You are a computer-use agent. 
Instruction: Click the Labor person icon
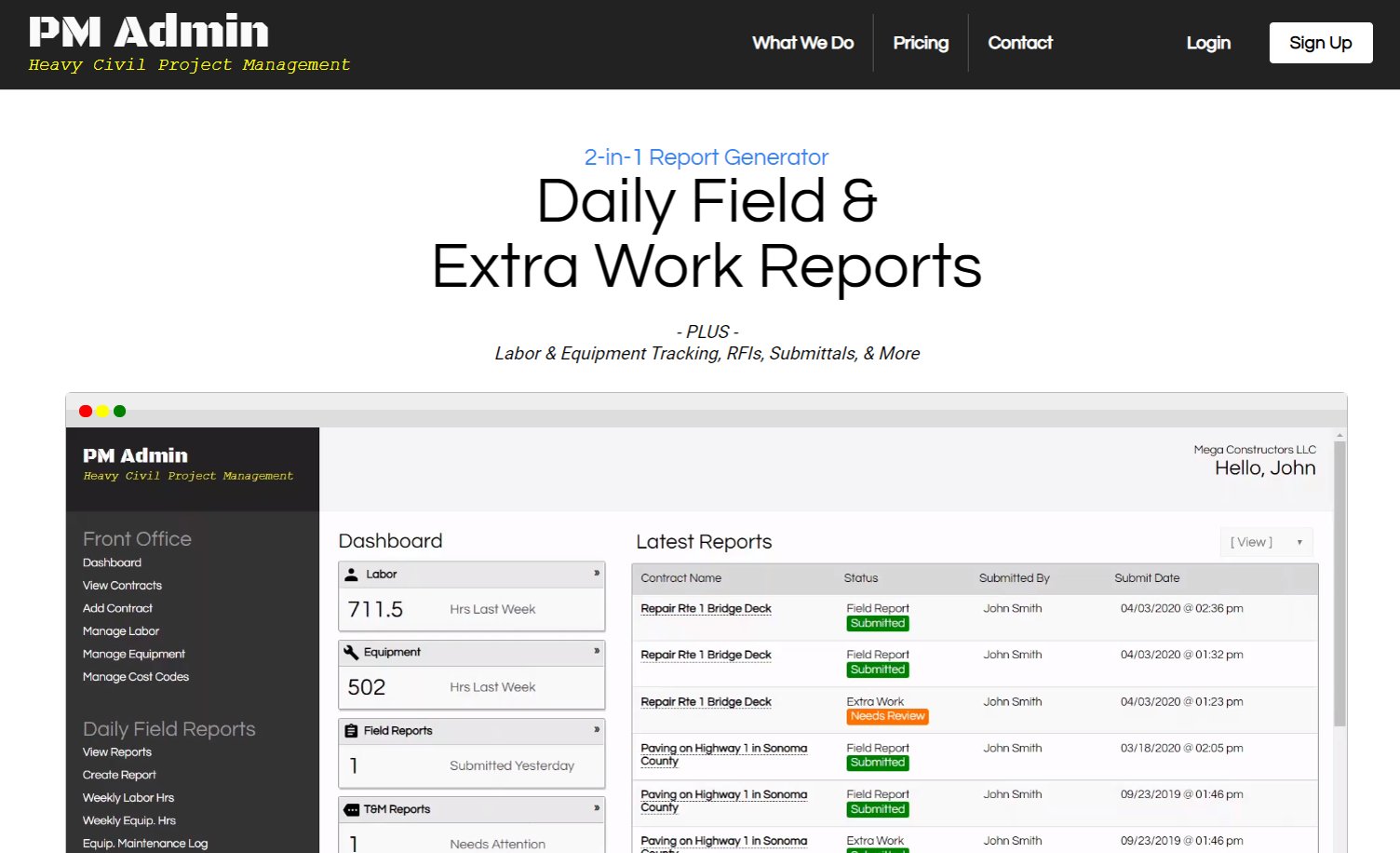[x=351, y=575]
